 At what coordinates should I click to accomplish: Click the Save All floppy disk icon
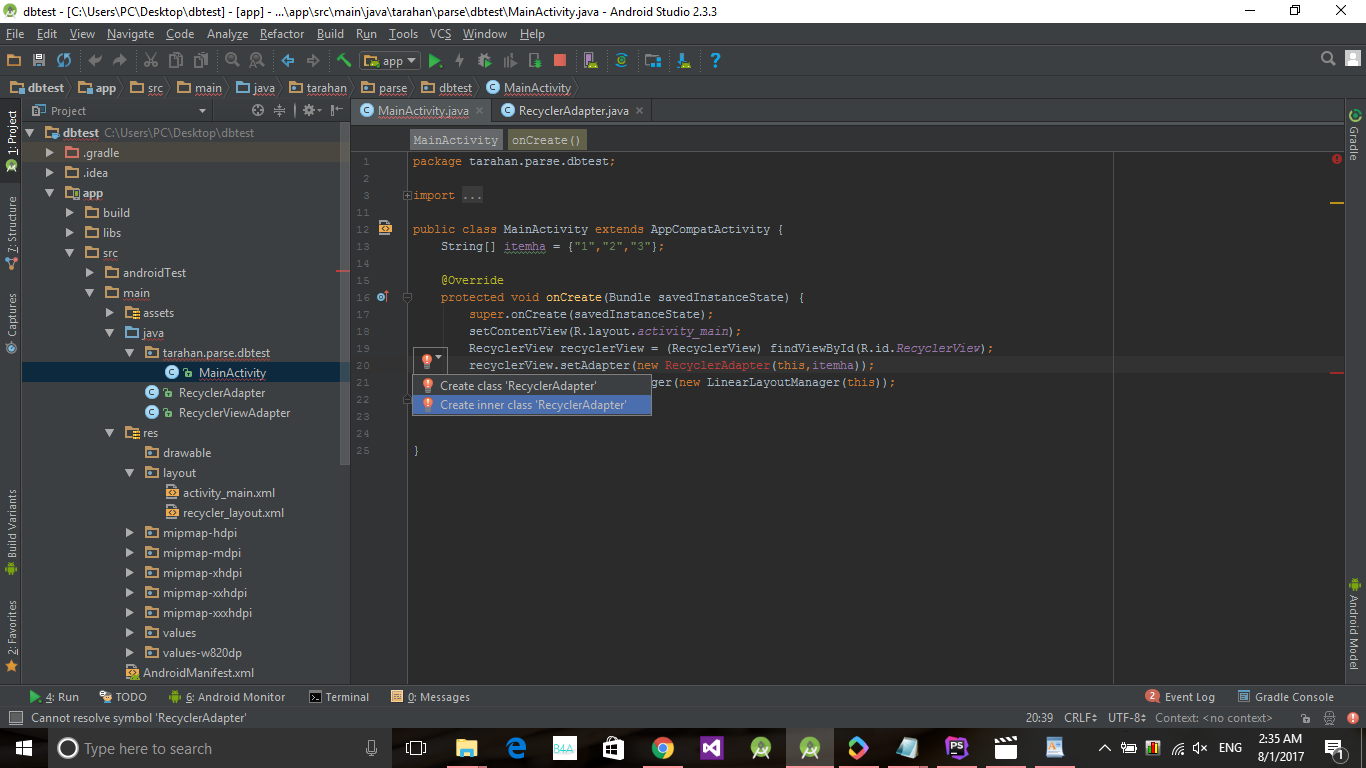(39, 61)
